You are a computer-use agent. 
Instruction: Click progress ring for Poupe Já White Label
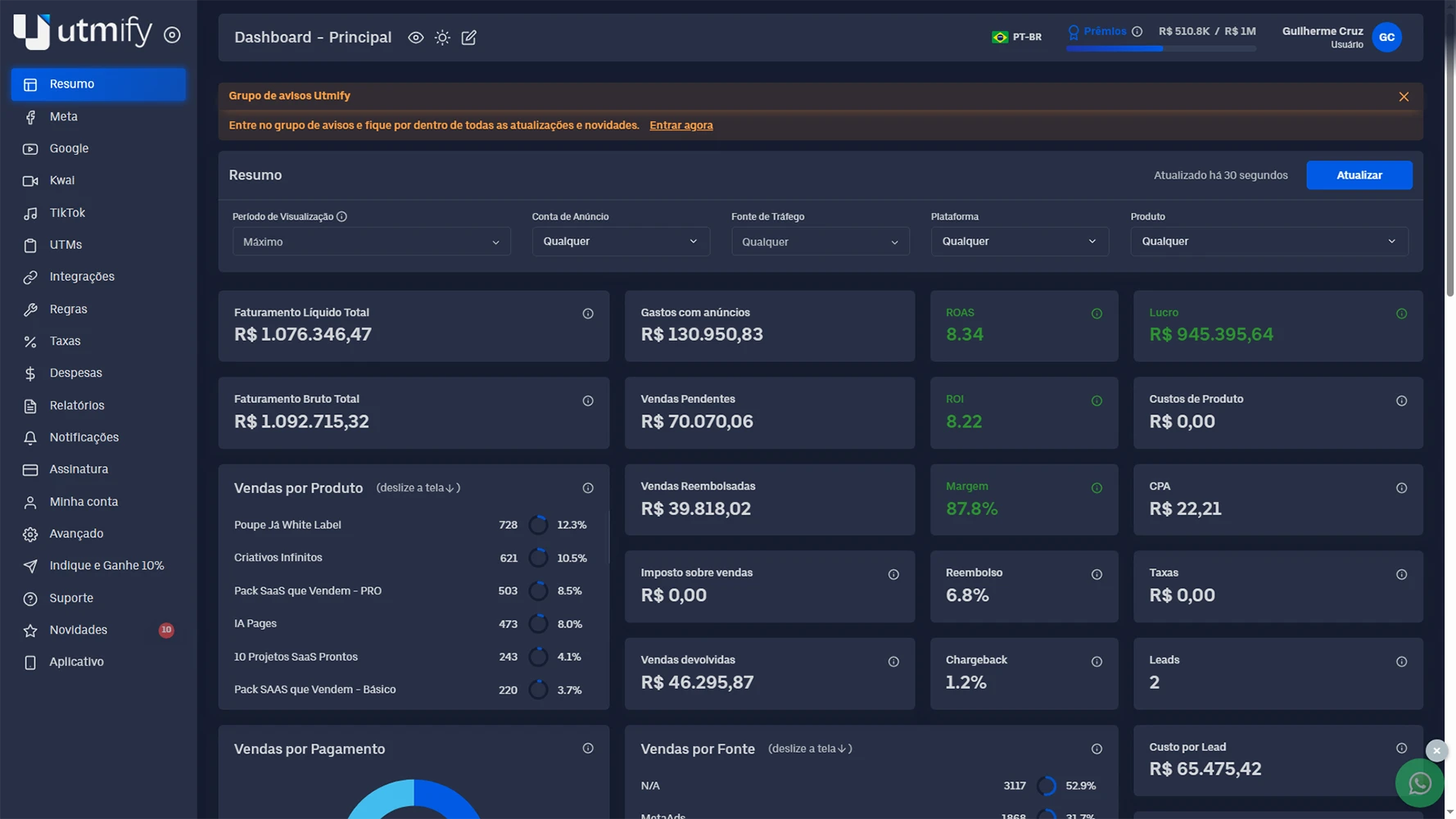[538, 525]
